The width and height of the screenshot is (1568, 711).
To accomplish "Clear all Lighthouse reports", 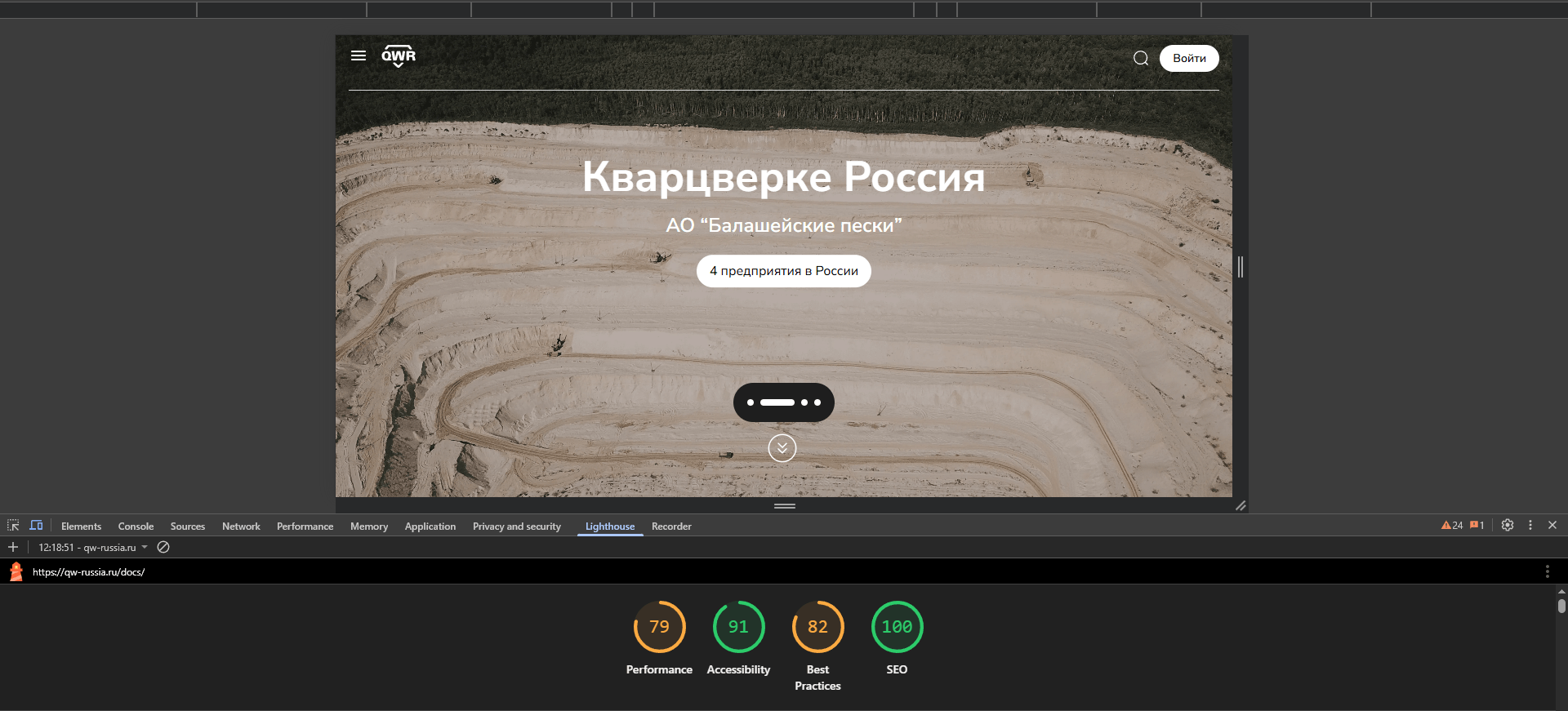I will [163, 547].
